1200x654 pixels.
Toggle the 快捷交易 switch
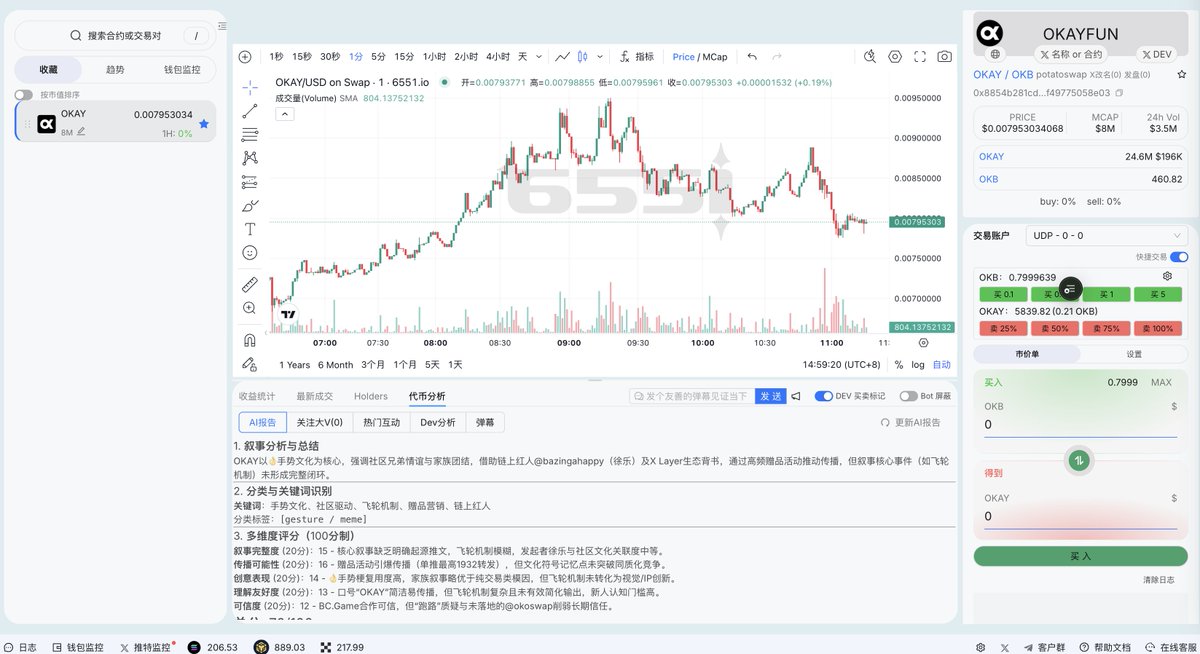1179,257
